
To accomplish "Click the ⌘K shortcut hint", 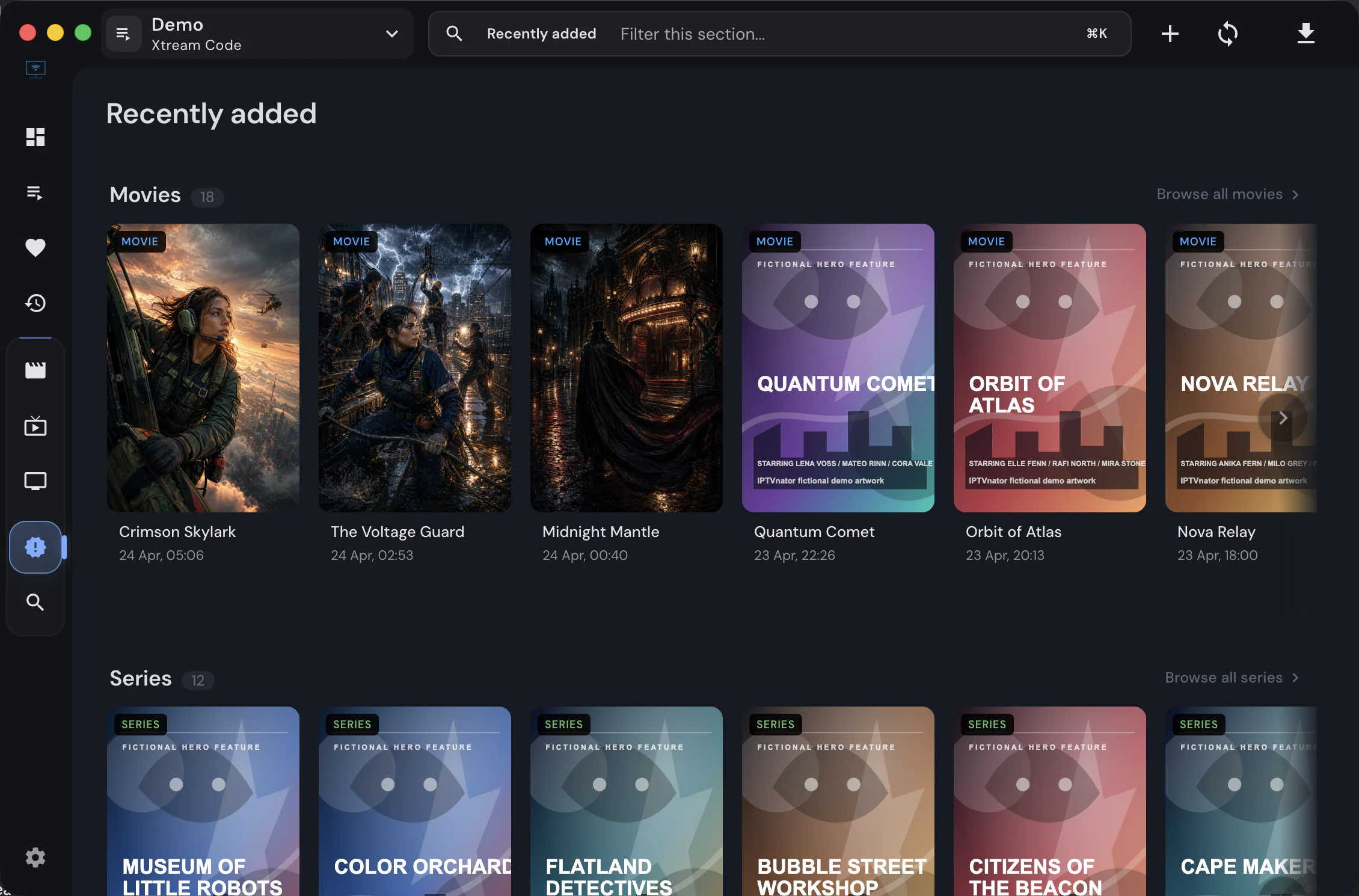I will tap(1097, 34).
